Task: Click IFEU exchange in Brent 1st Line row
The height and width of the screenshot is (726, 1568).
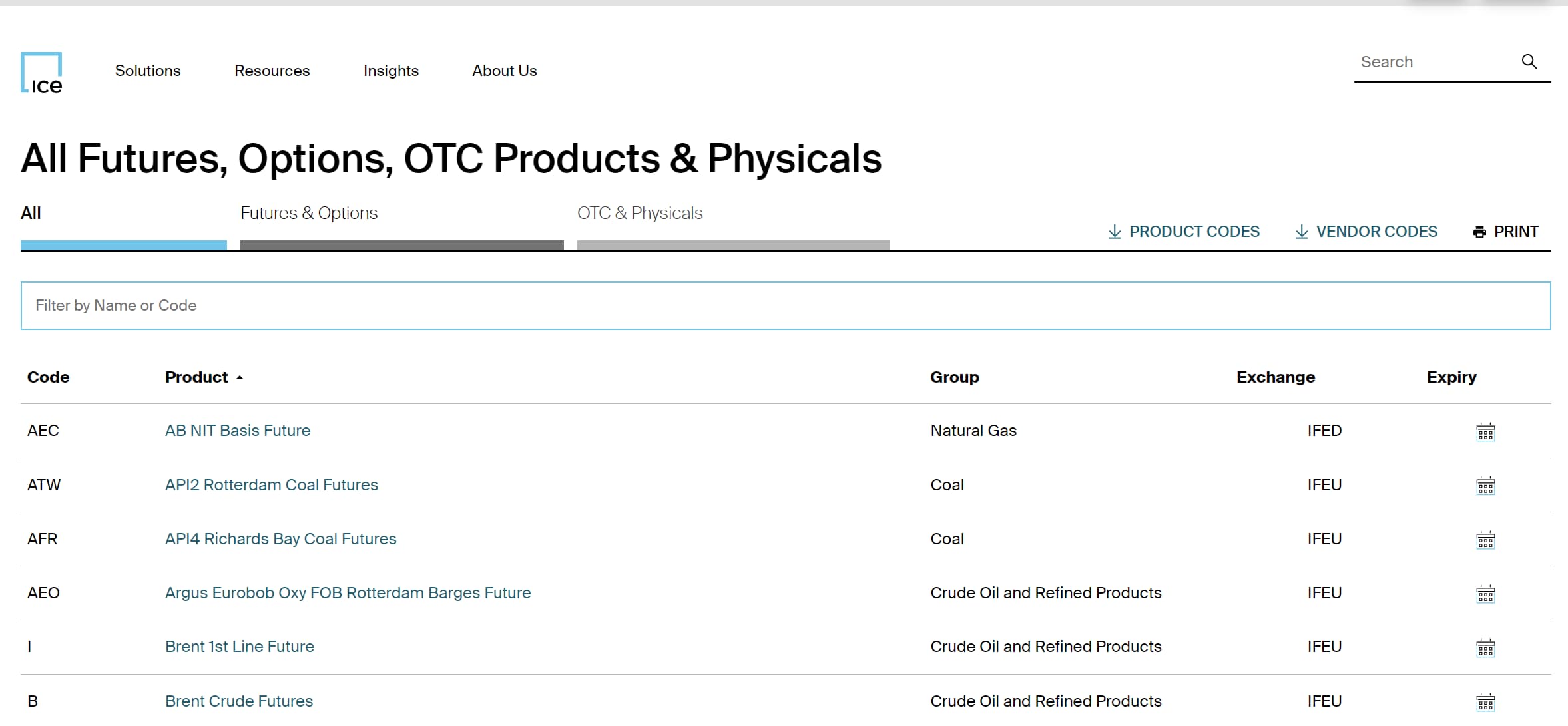Action: click(1324, 647)
